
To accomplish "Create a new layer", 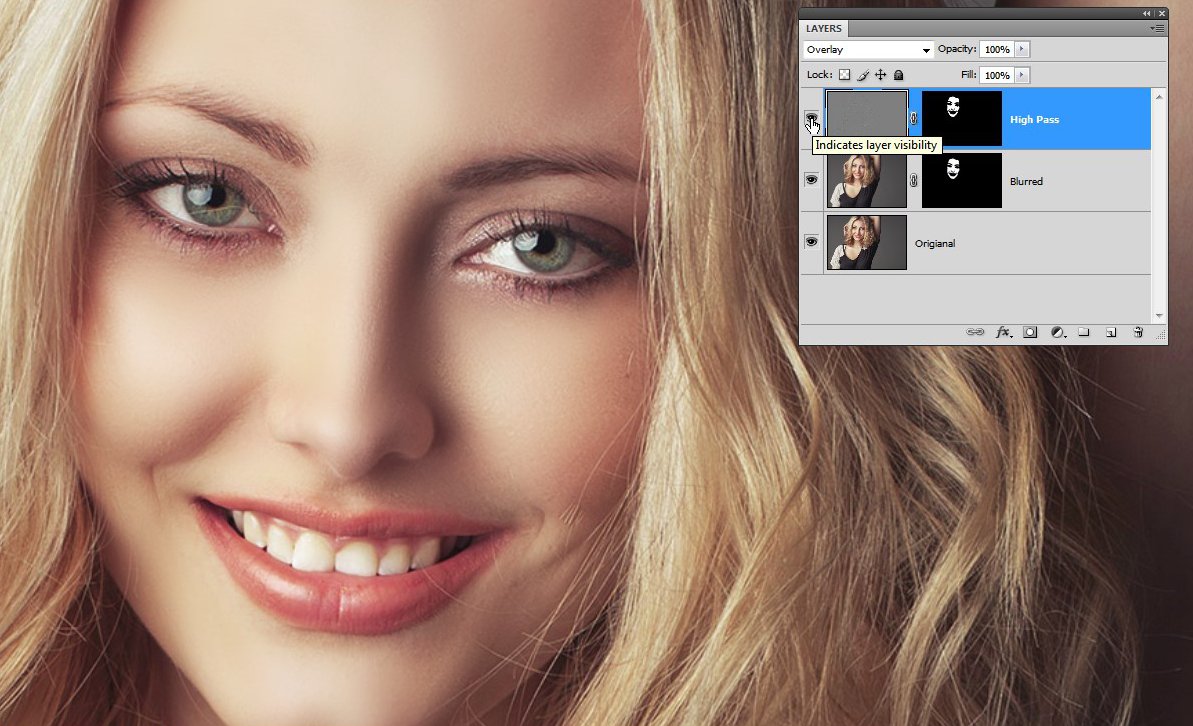I will 1111,332.
